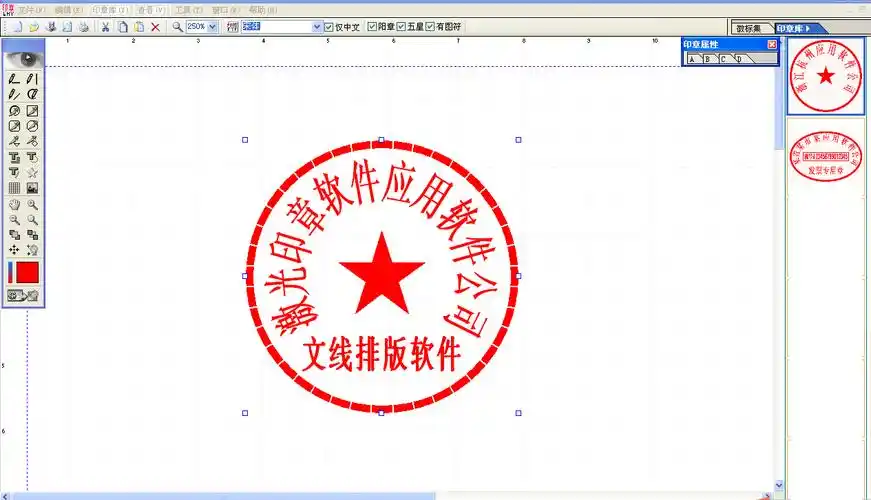Expand the arrow on 印章库 tab

808,28
